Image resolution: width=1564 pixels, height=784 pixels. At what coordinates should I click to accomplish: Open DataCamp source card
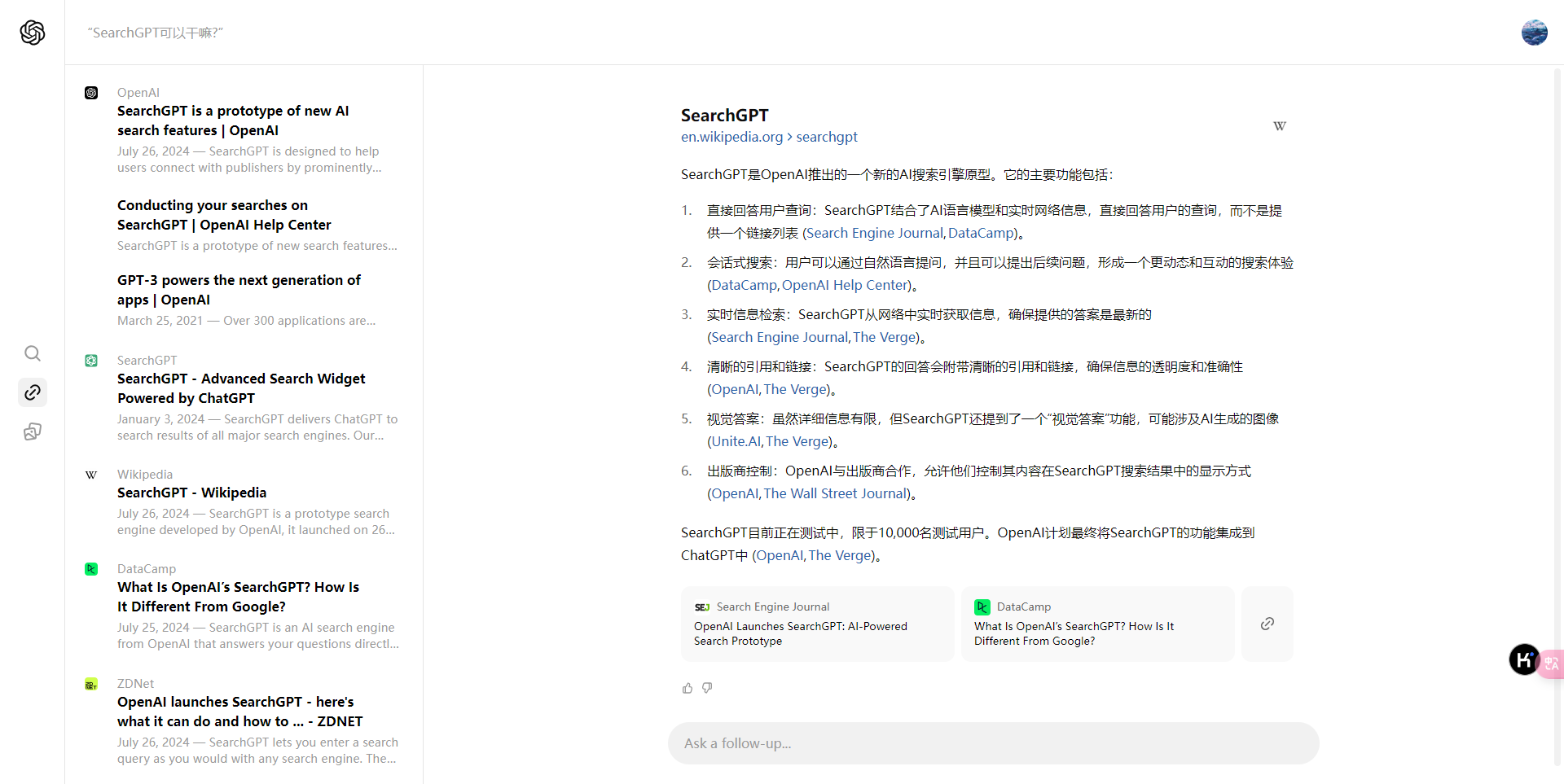pyautogui.click(x=1098, y=624)
